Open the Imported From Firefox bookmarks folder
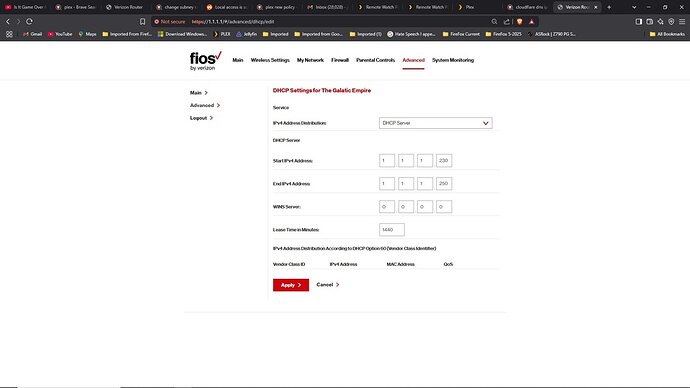Screen dimensions: 690x388 [127, 34]
